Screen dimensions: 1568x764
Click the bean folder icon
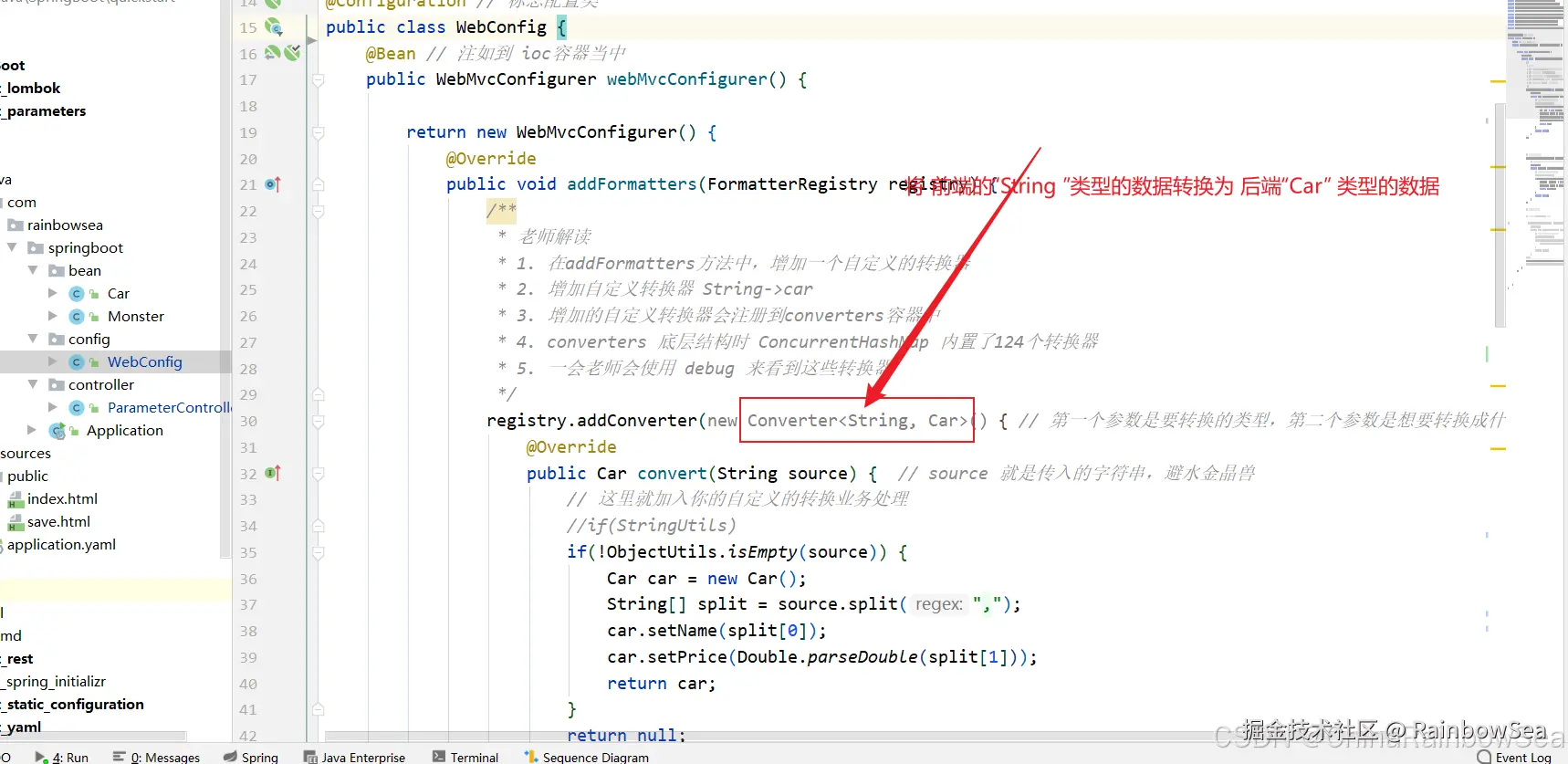(x=57, y=271)
